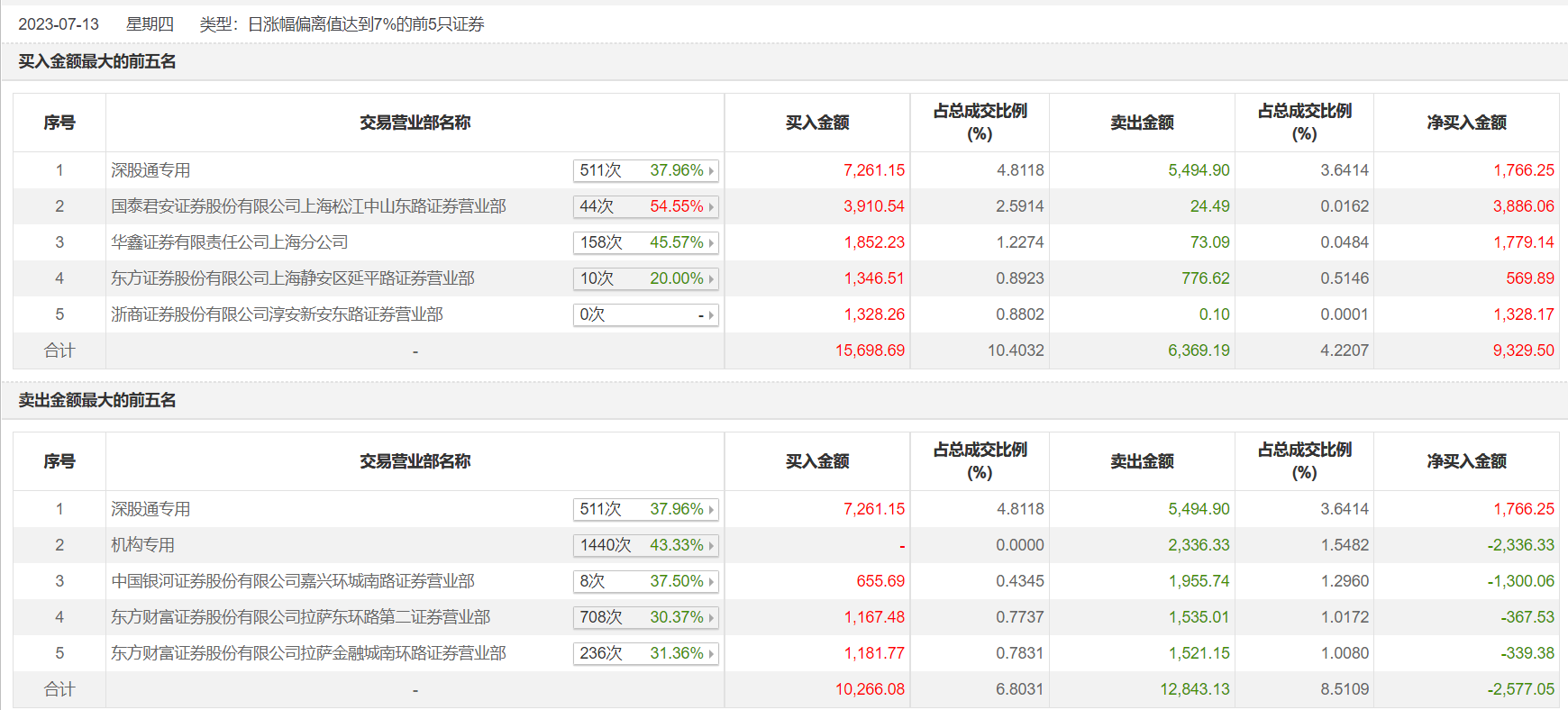This screenshot has width=1568, height=710.
Task: Click the arrow on the 8次 37.50% box
Action: [711, 582]
